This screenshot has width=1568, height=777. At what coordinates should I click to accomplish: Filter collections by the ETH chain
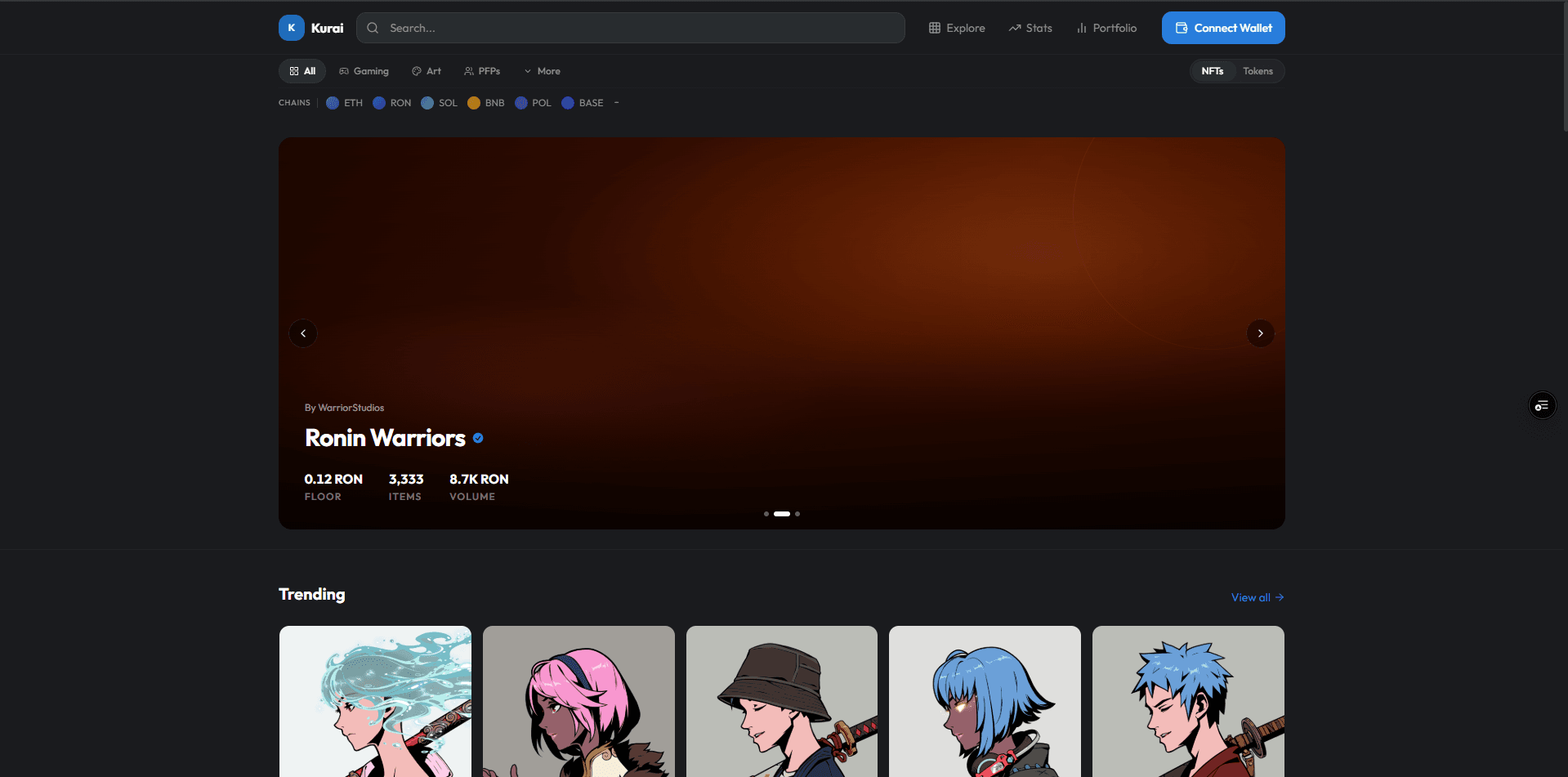[x=344, y=102]
